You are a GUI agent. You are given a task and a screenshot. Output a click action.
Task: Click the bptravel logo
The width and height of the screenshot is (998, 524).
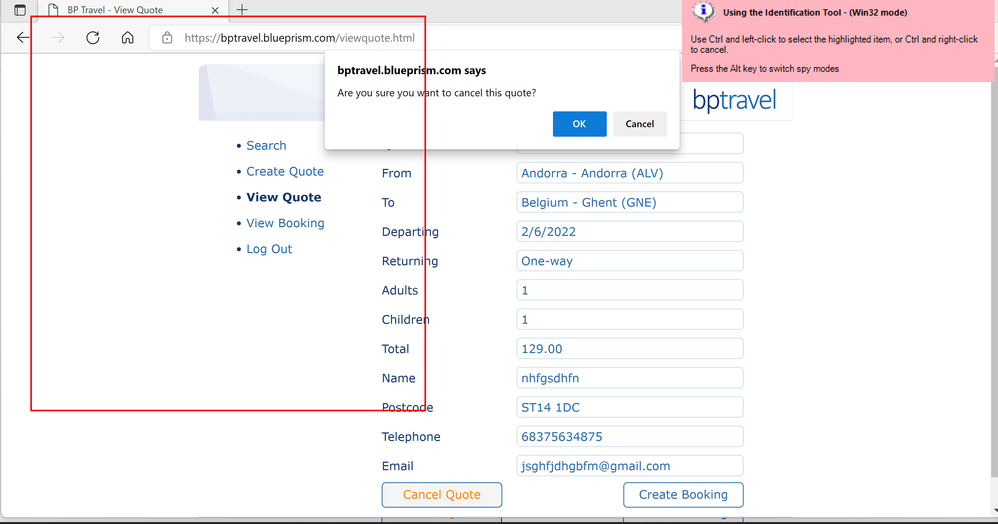(x=734, y=101)
